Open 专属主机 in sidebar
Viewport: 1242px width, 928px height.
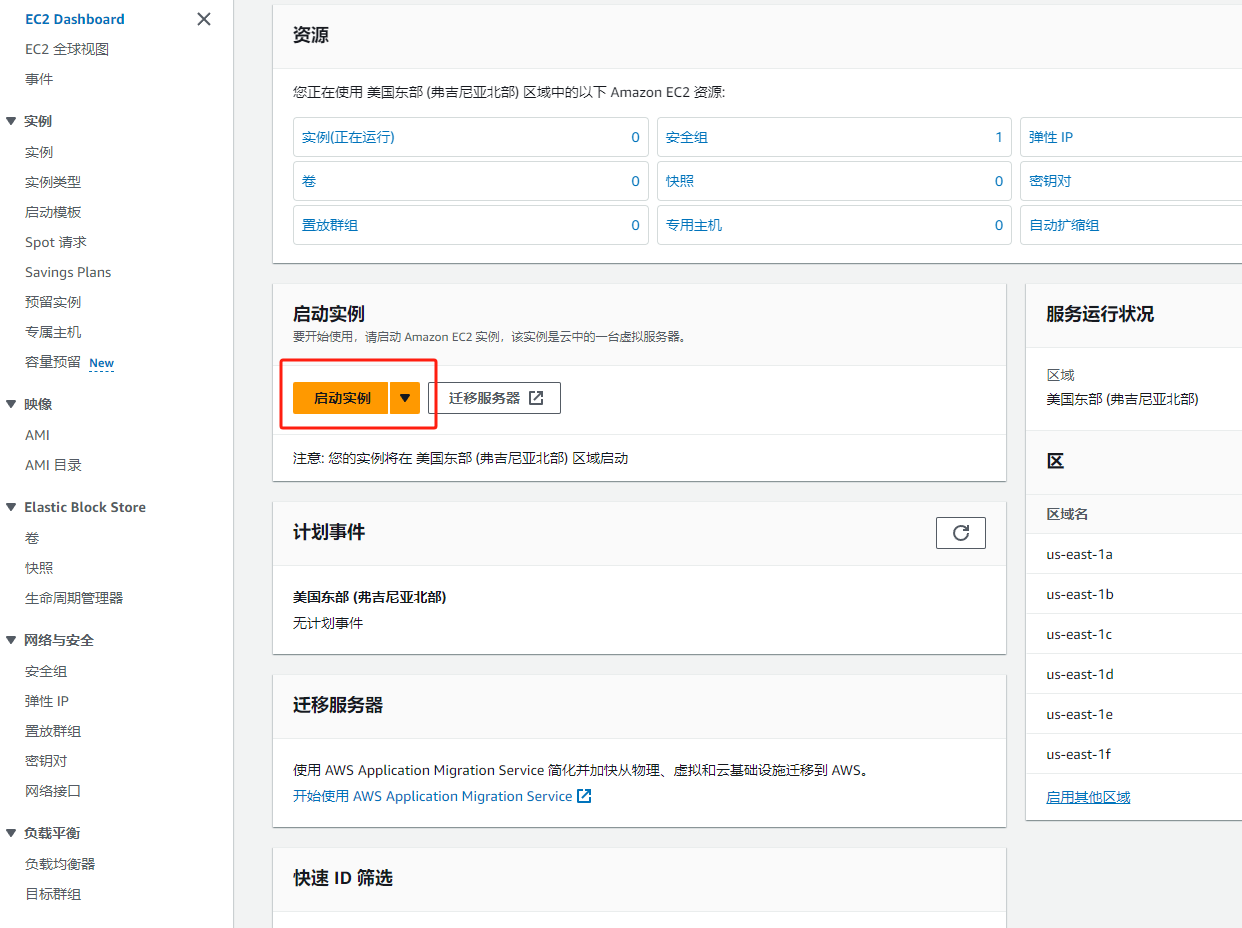tap(53, 332)
